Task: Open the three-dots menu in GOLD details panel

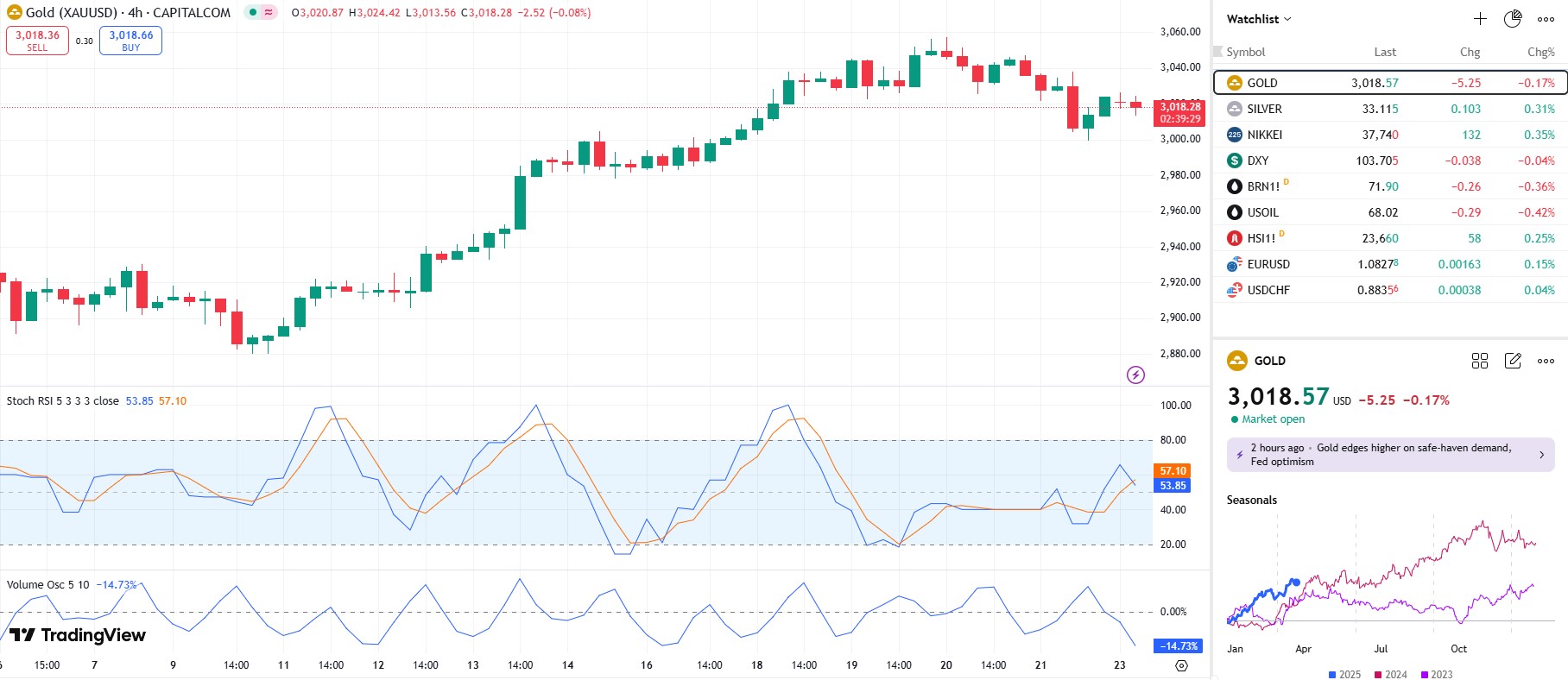Action: [x=1546, y=361]
